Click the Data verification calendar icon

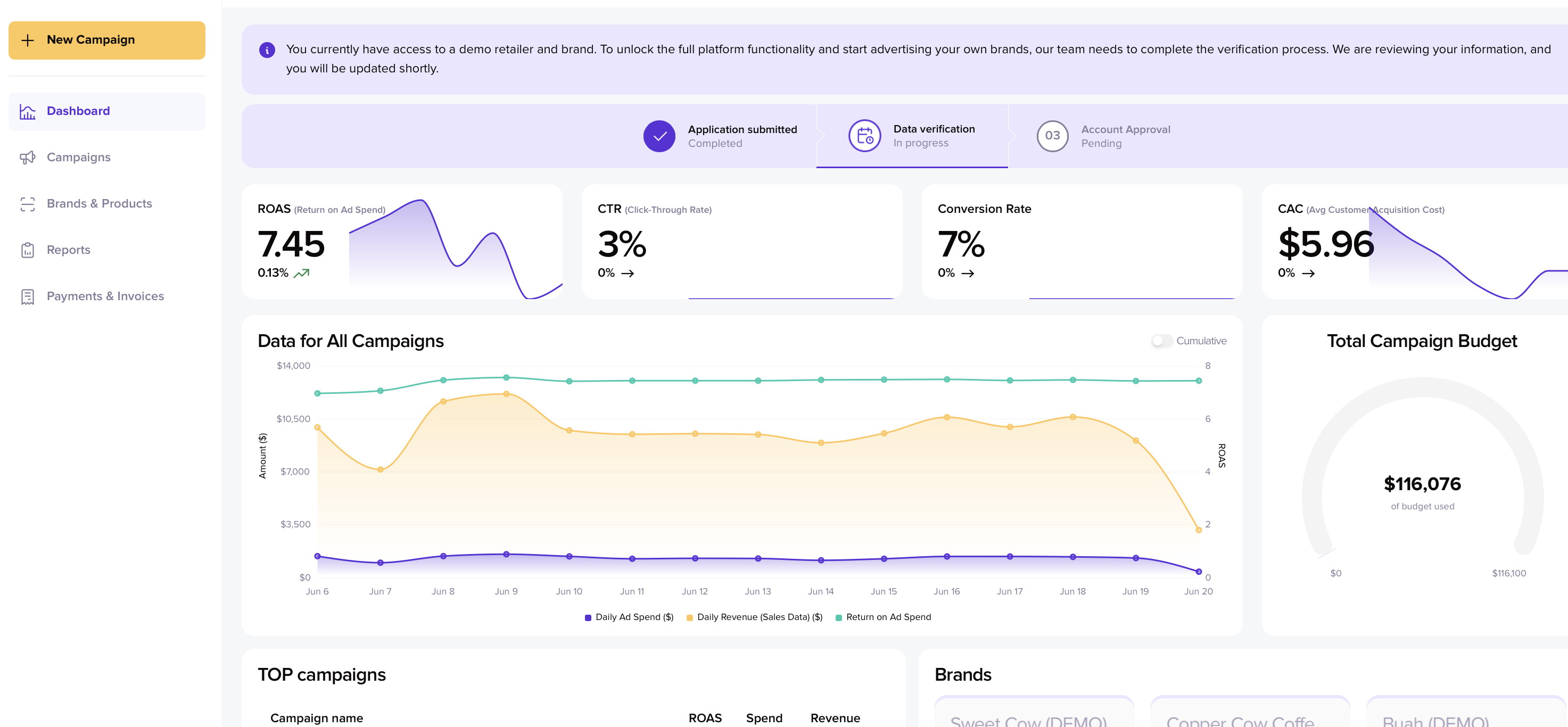(x=864, y=136)
